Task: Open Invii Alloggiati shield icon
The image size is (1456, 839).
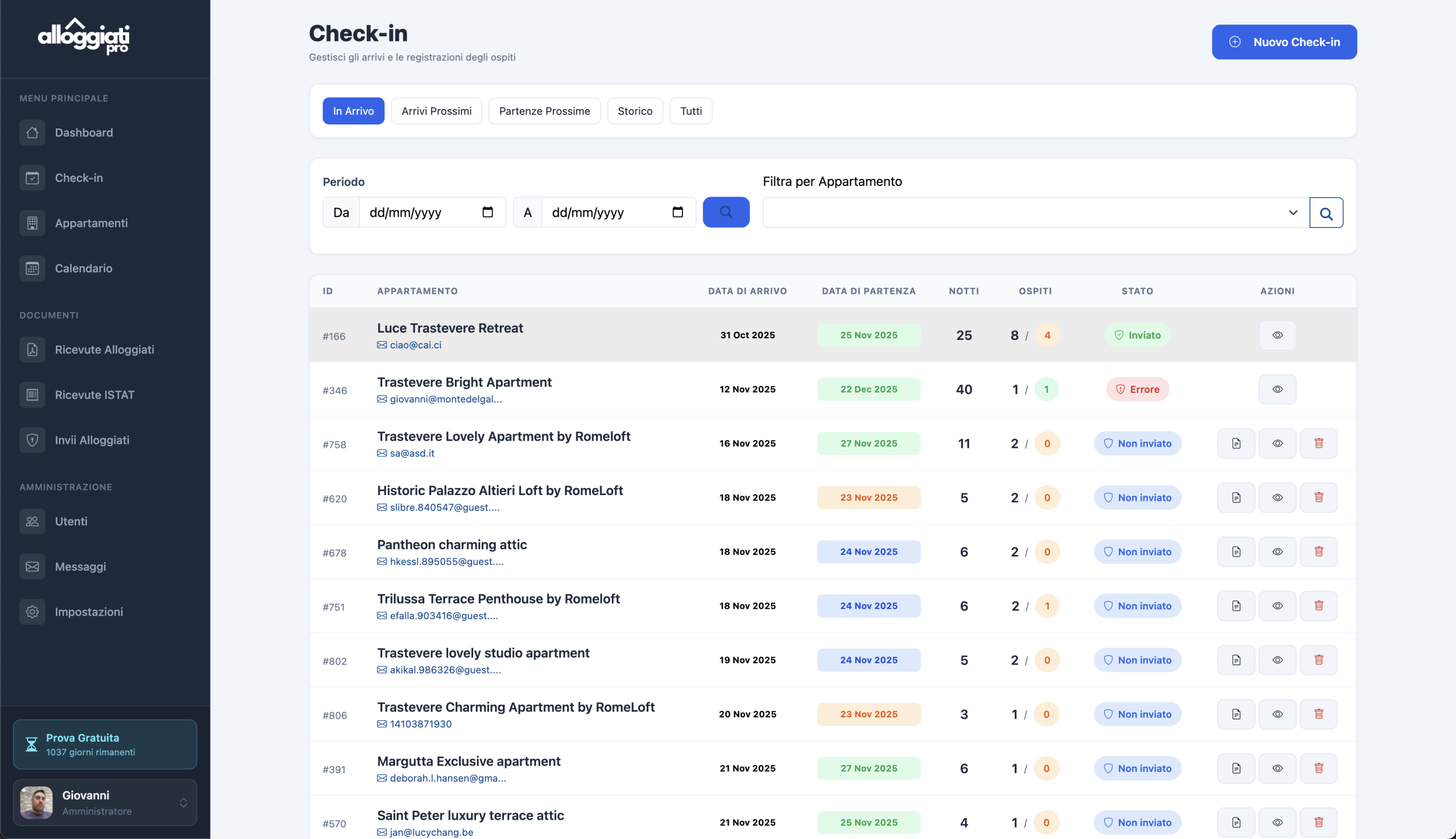Action: 32,440
